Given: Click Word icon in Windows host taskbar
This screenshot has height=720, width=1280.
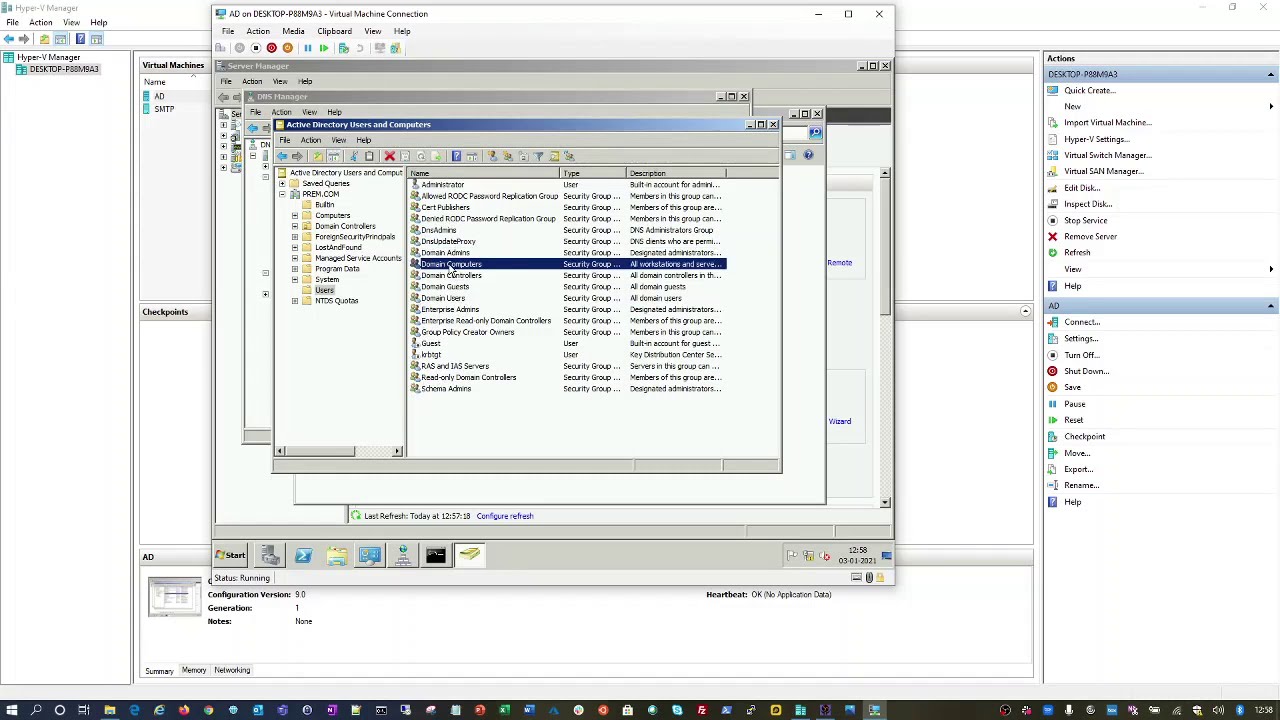Looking at the screenshot, I should [x=529, y=711].
